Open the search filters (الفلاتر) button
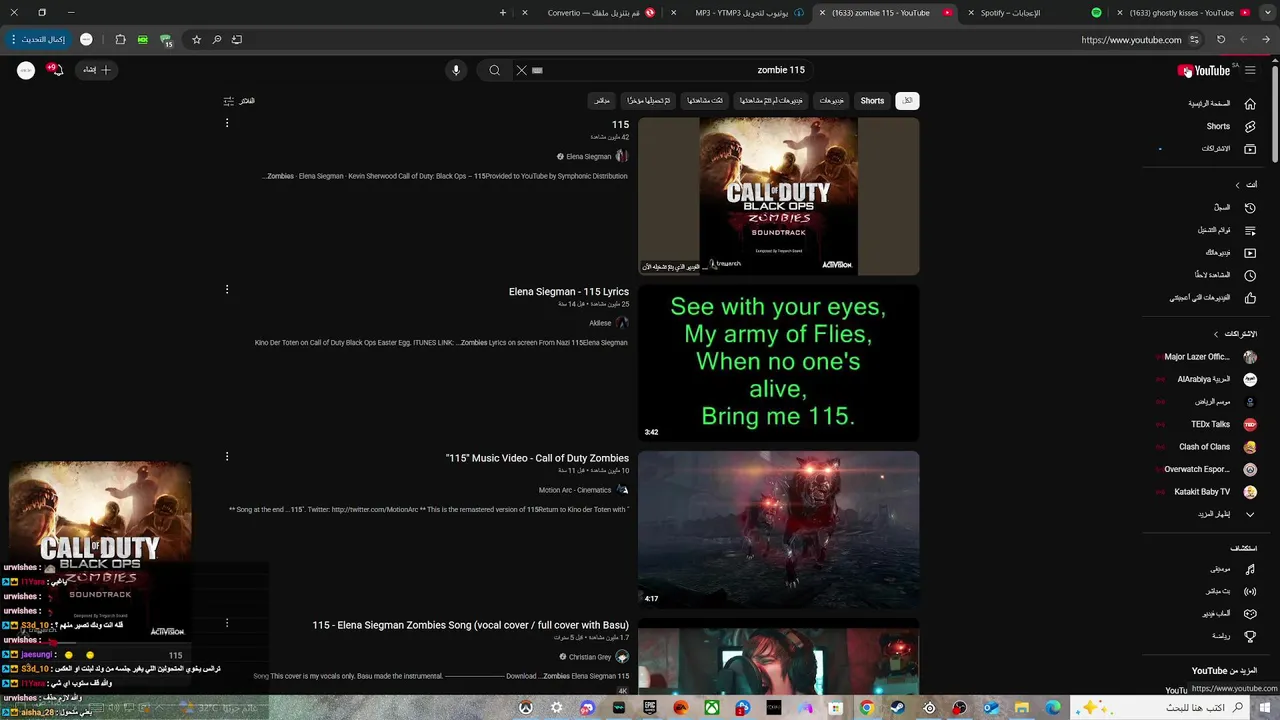The width and height of the screenshot is (1280, 720). (239, 101)
